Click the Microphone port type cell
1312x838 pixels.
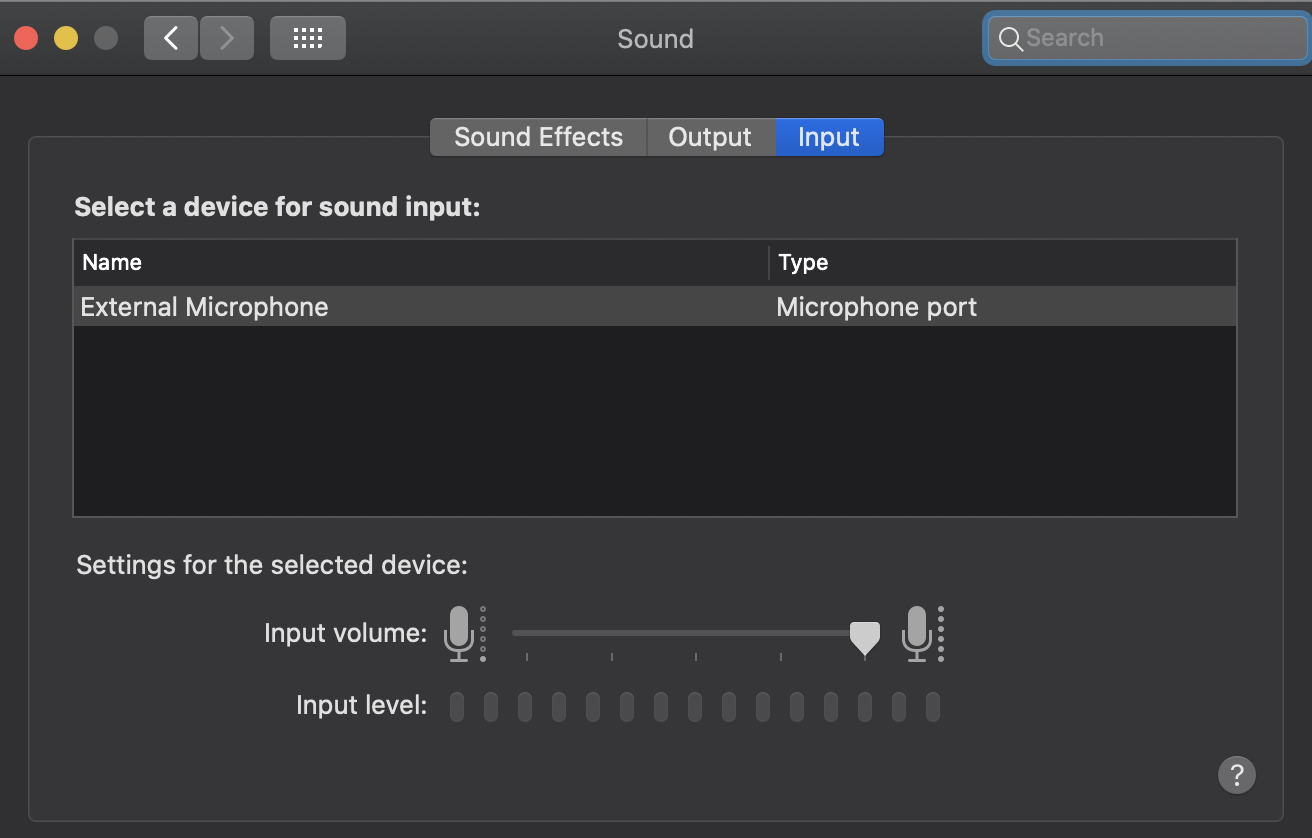876,306
